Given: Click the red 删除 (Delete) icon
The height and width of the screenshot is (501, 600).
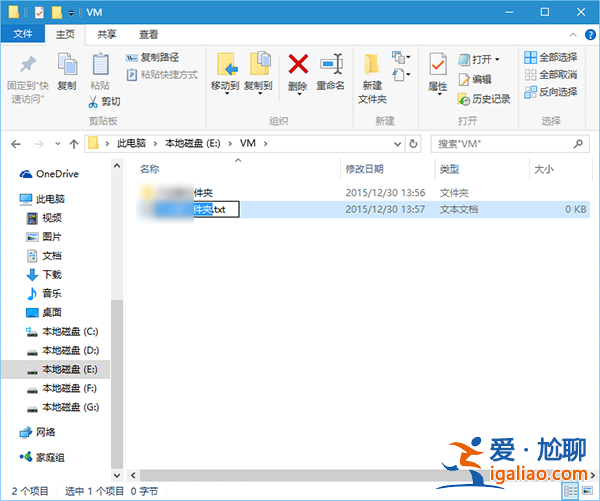Looking at the screenshot, I should pos(298,64).
